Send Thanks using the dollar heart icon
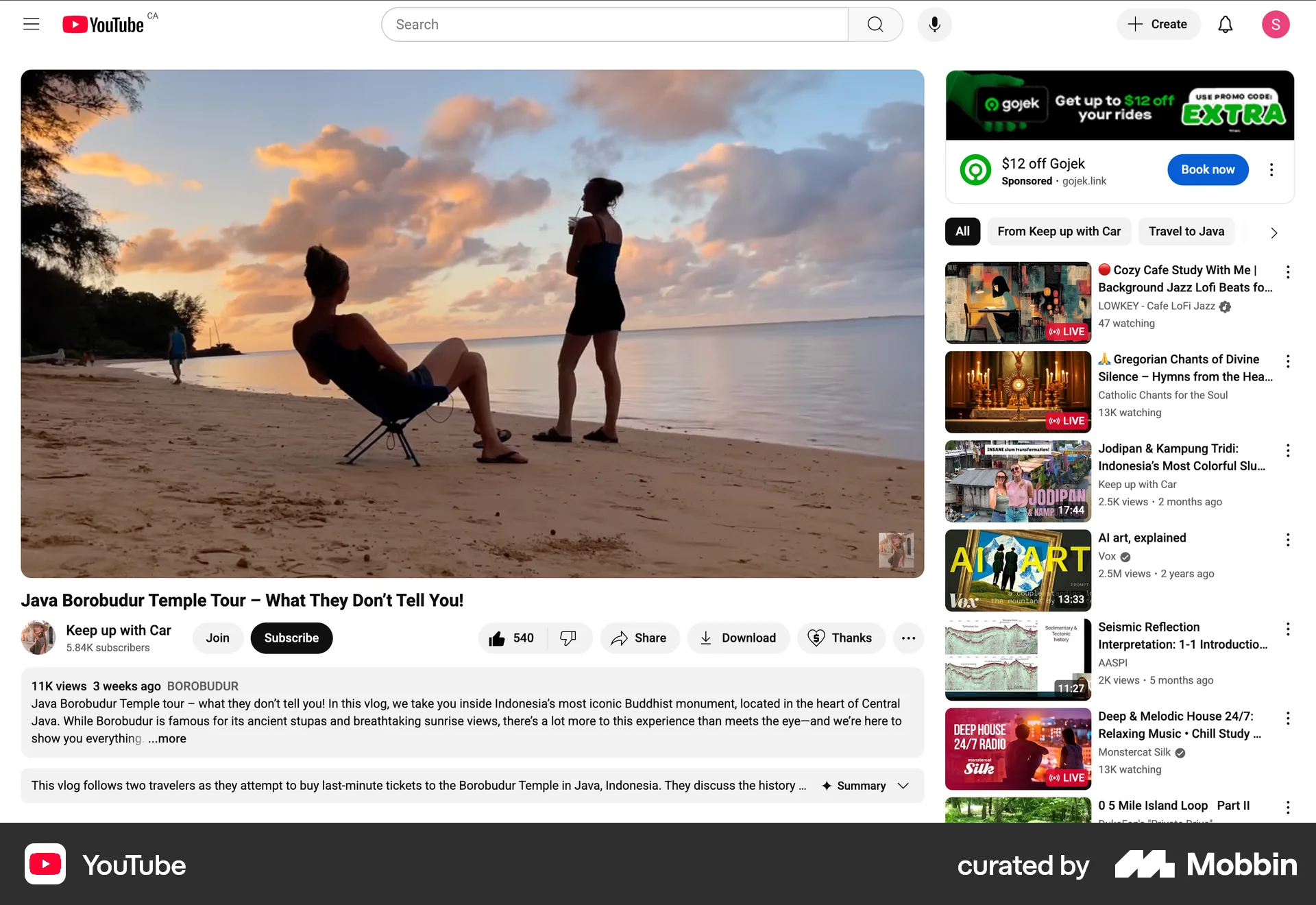This screenshot has height=905, width=1316. [x=841, y=638]
